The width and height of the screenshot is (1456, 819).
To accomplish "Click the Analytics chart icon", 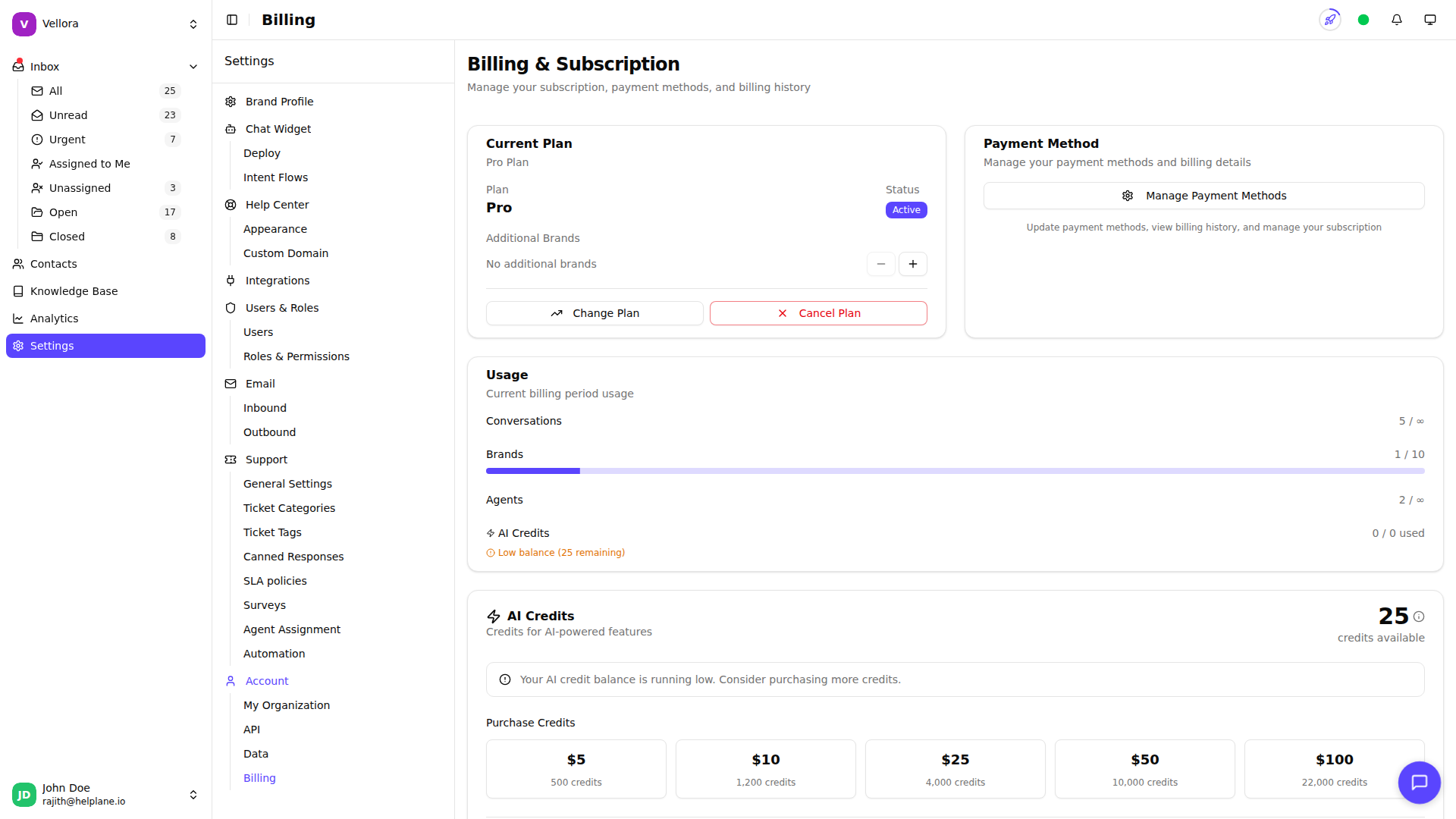I will pos(18,318).
